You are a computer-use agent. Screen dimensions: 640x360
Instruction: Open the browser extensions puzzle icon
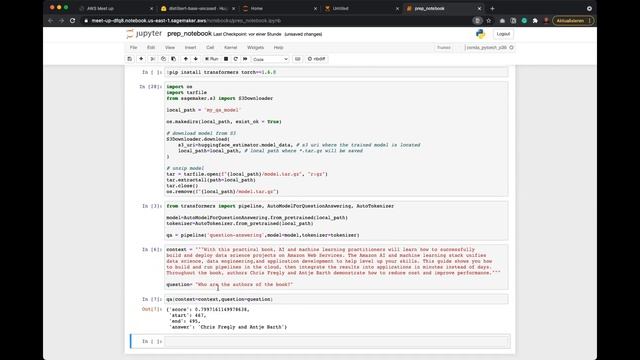coord(535,20)
